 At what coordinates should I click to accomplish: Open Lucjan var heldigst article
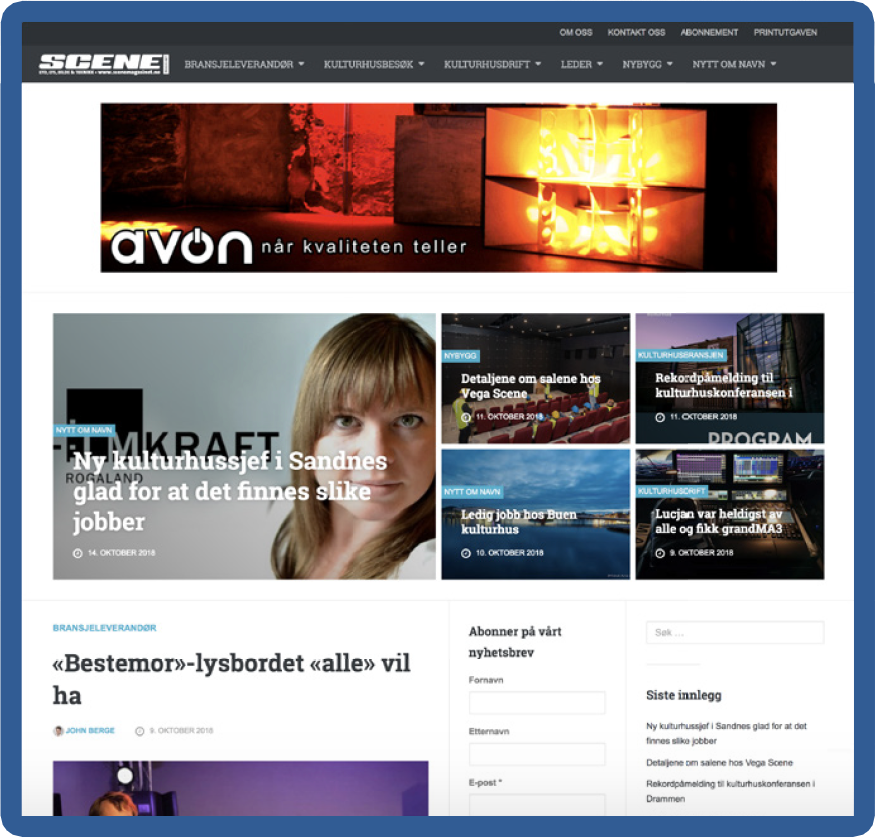point(718,521)
